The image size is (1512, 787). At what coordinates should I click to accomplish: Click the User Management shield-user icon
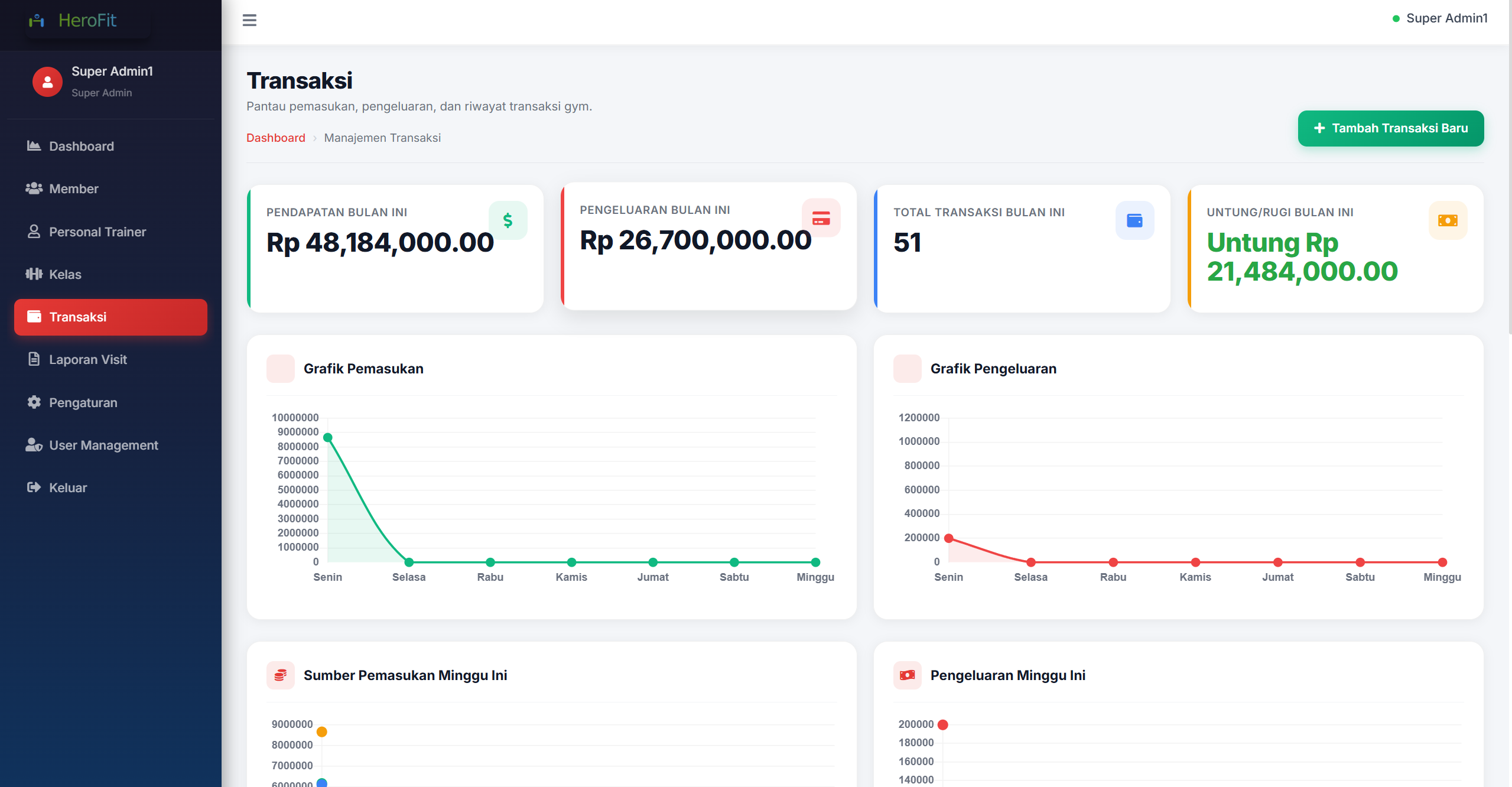34,445
